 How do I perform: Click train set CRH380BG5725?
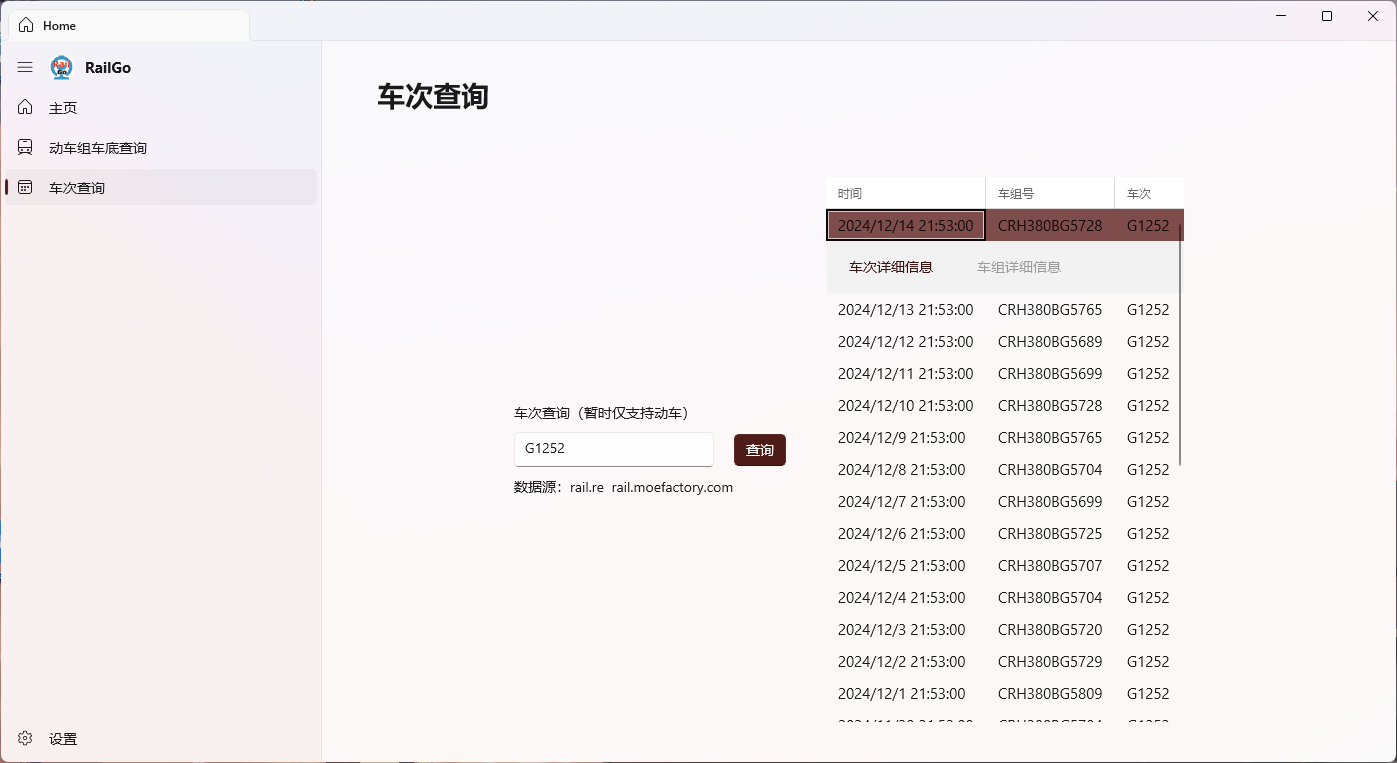tap(1050, 534)
